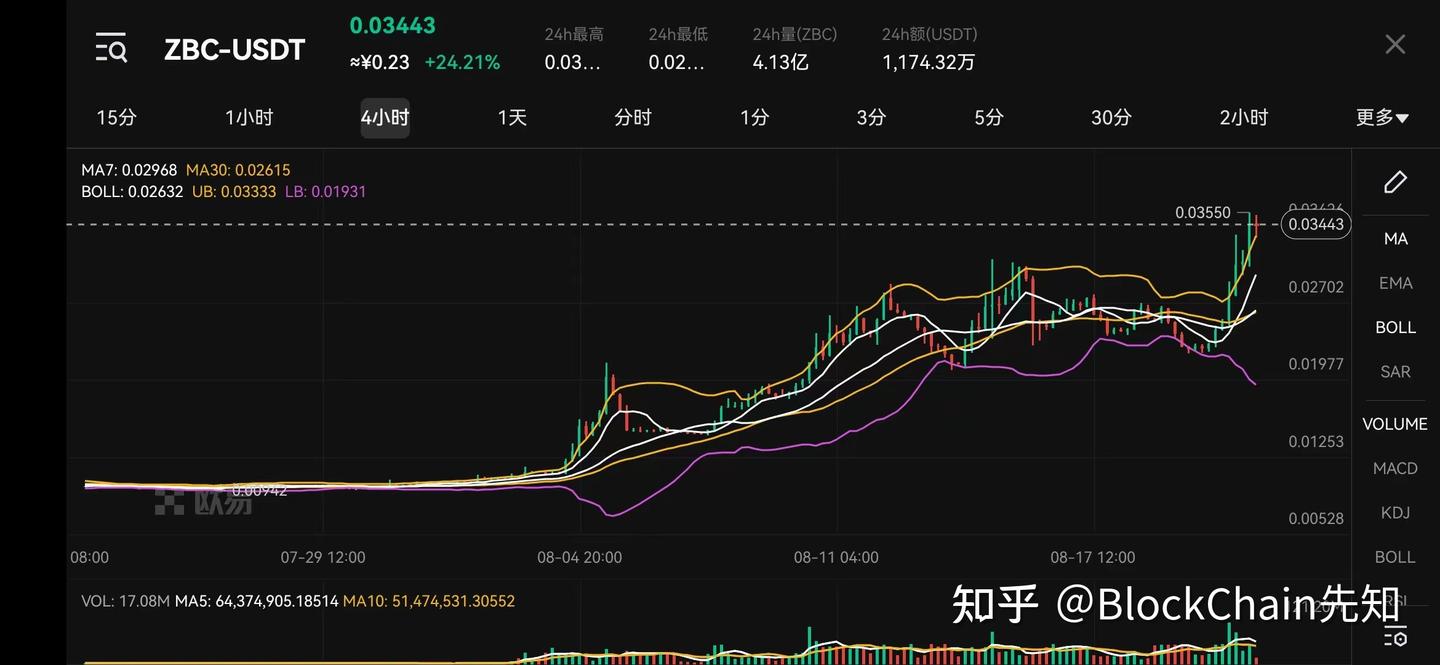Toggle the VOLUME sub-indicator
The height and width of the screenshot is (665, 1440).
point(1395,424)
